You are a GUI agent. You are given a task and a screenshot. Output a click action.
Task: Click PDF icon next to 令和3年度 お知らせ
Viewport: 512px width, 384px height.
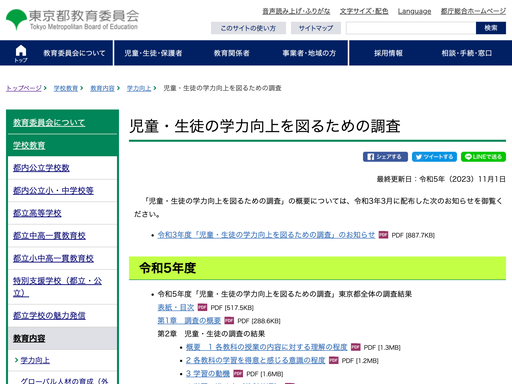tap(383, 235)
